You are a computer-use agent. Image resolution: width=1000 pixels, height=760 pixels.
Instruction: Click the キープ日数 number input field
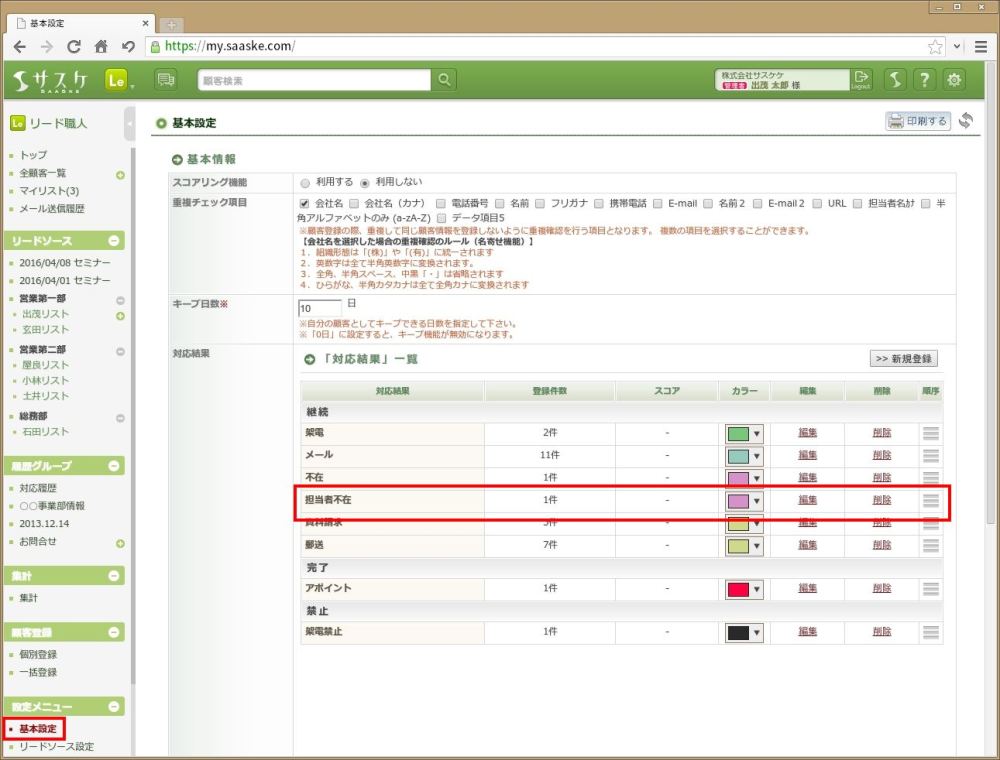click(320, 308)
